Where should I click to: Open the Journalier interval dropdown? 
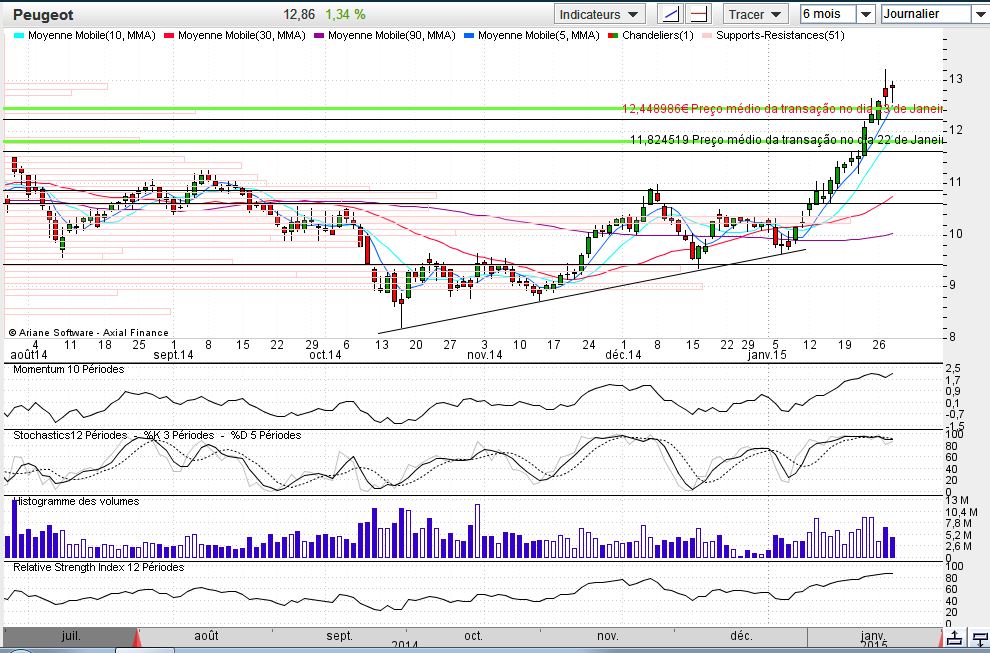(978, 14)
